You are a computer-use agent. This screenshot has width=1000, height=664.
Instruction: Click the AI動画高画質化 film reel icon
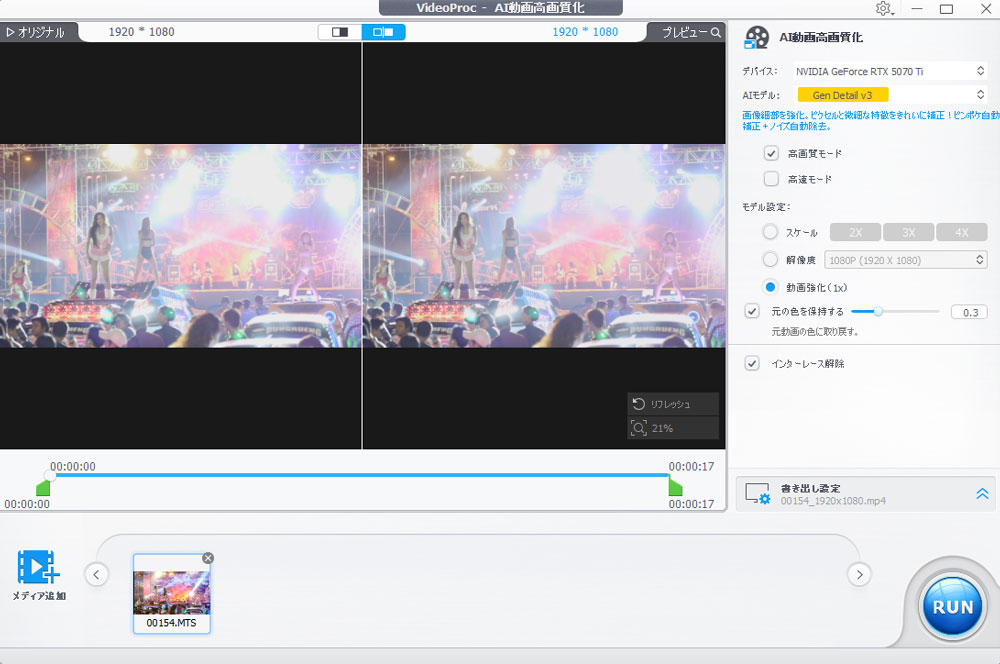click(756, 38)
